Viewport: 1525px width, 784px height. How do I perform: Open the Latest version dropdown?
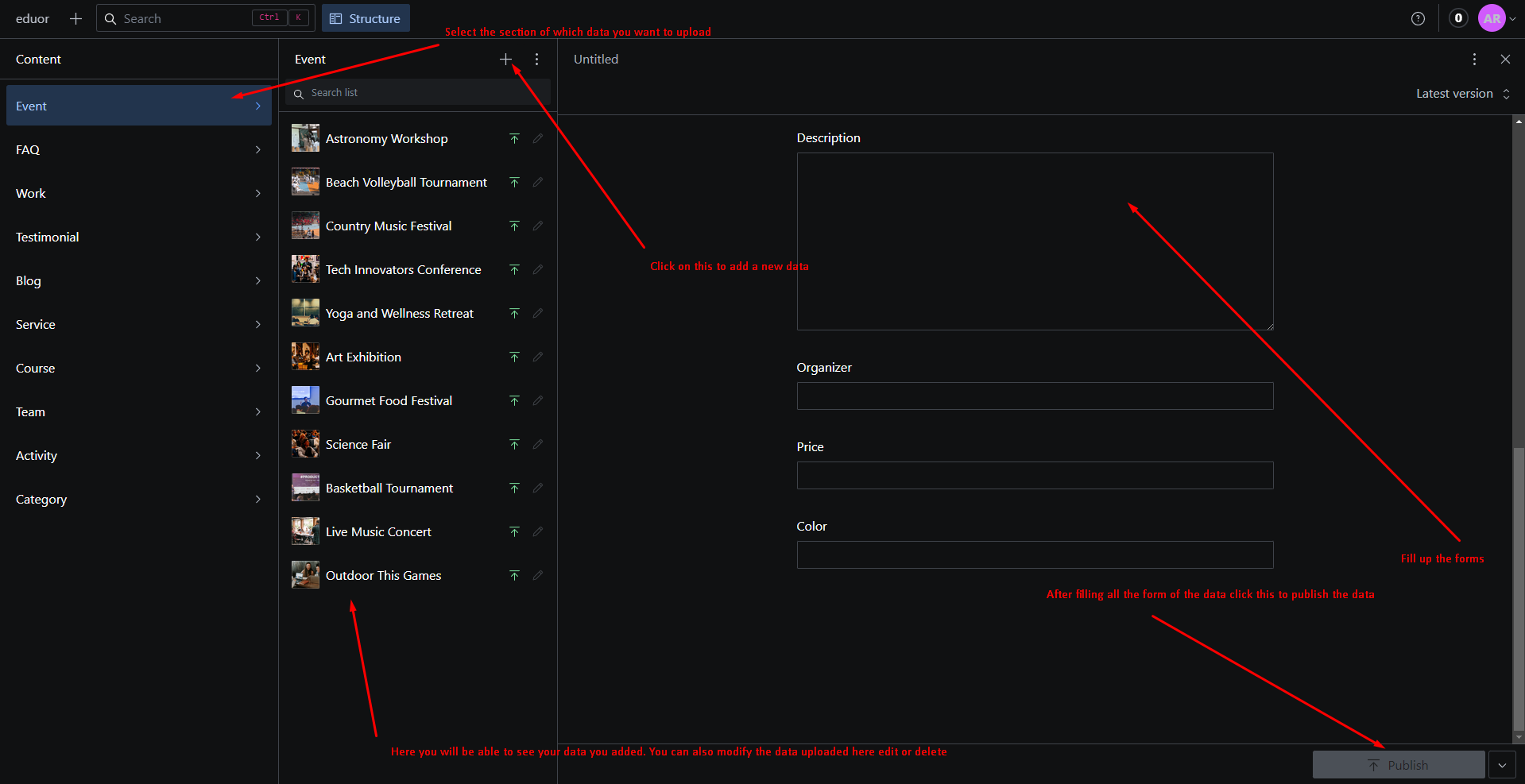(x=1462, y=94)
